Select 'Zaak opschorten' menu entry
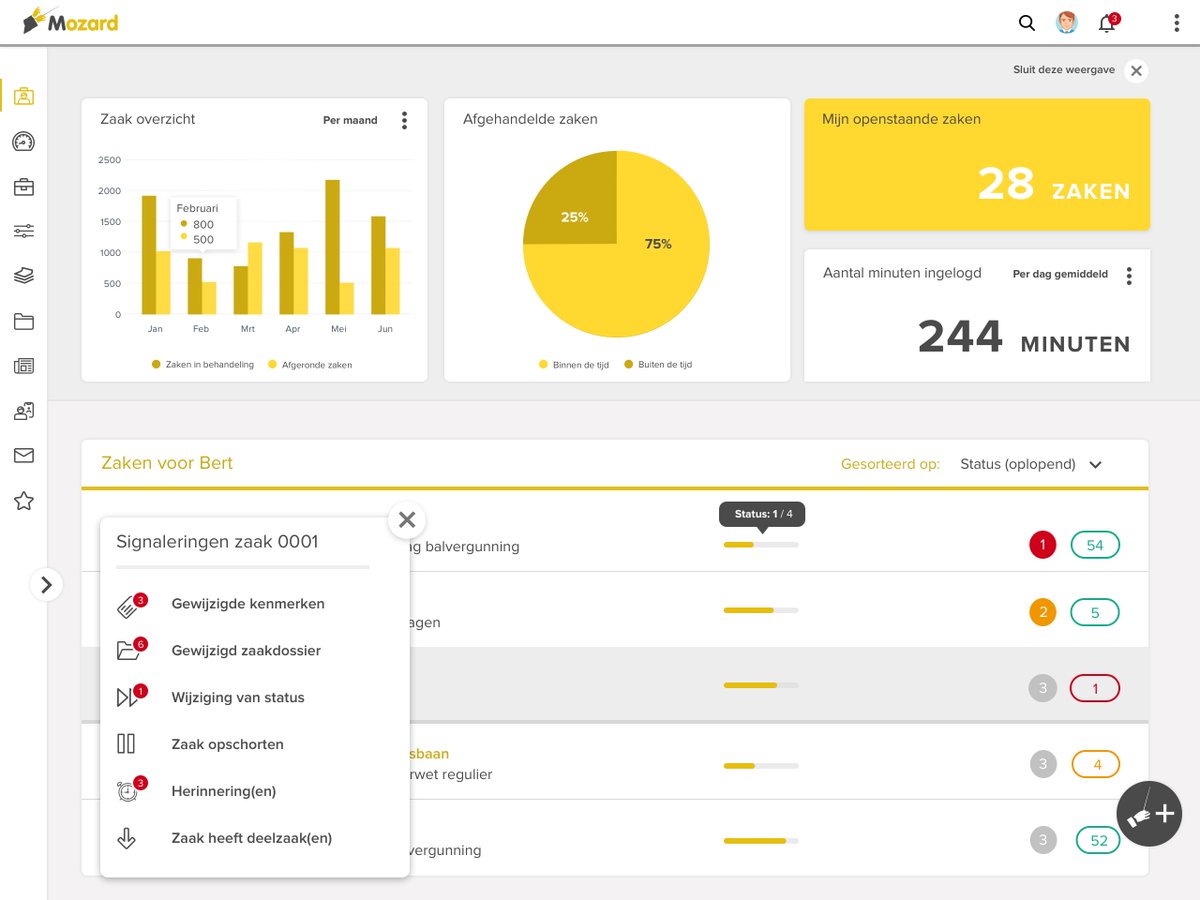The height and width of the screenshot is (900, 1200). coord(228,745)
